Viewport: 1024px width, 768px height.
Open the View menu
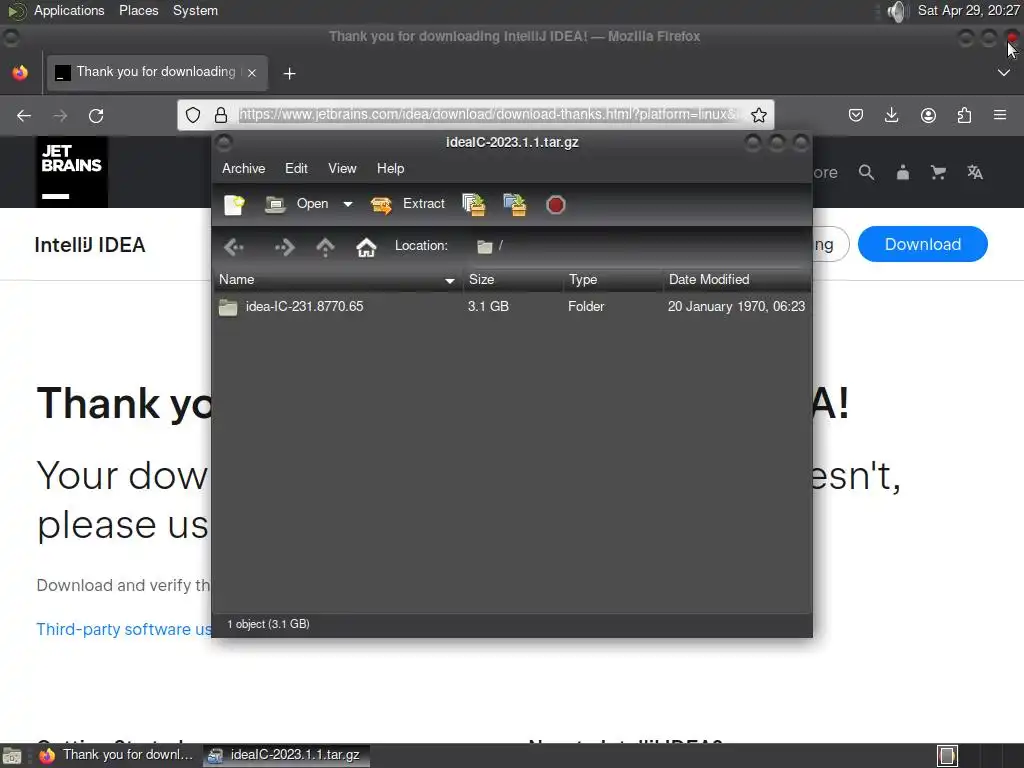(342, 168)
